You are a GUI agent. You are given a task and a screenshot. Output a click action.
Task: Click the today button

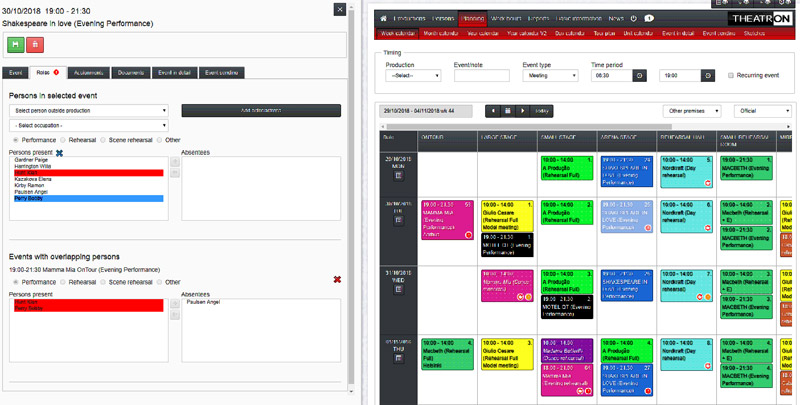click(x=541, y=110)
